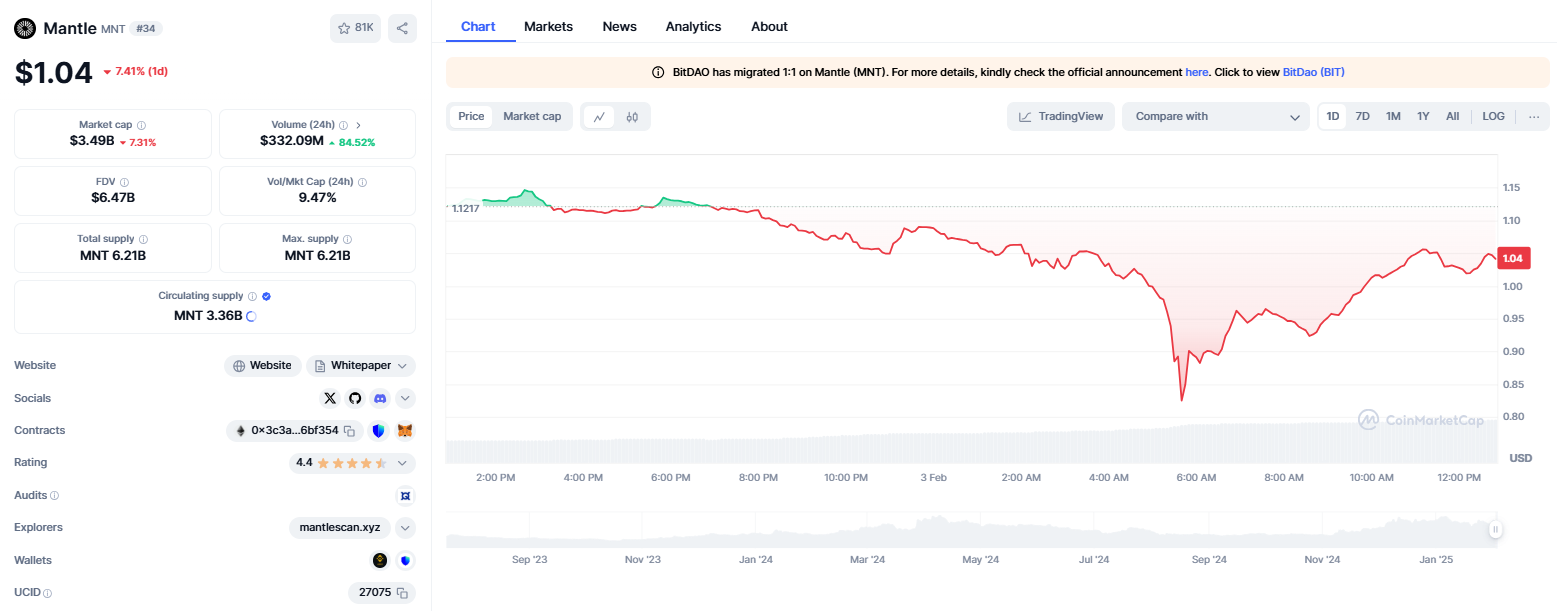Open the black-gold wallet icon in Wallets row

coord(380,560)
